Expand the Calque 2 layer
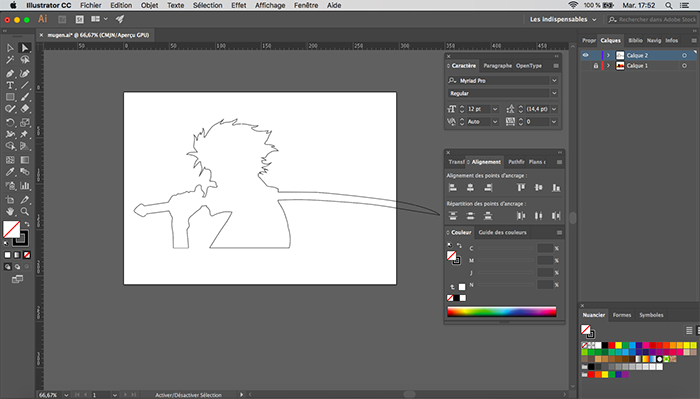 pyautogui.click(x=608, y=55)
